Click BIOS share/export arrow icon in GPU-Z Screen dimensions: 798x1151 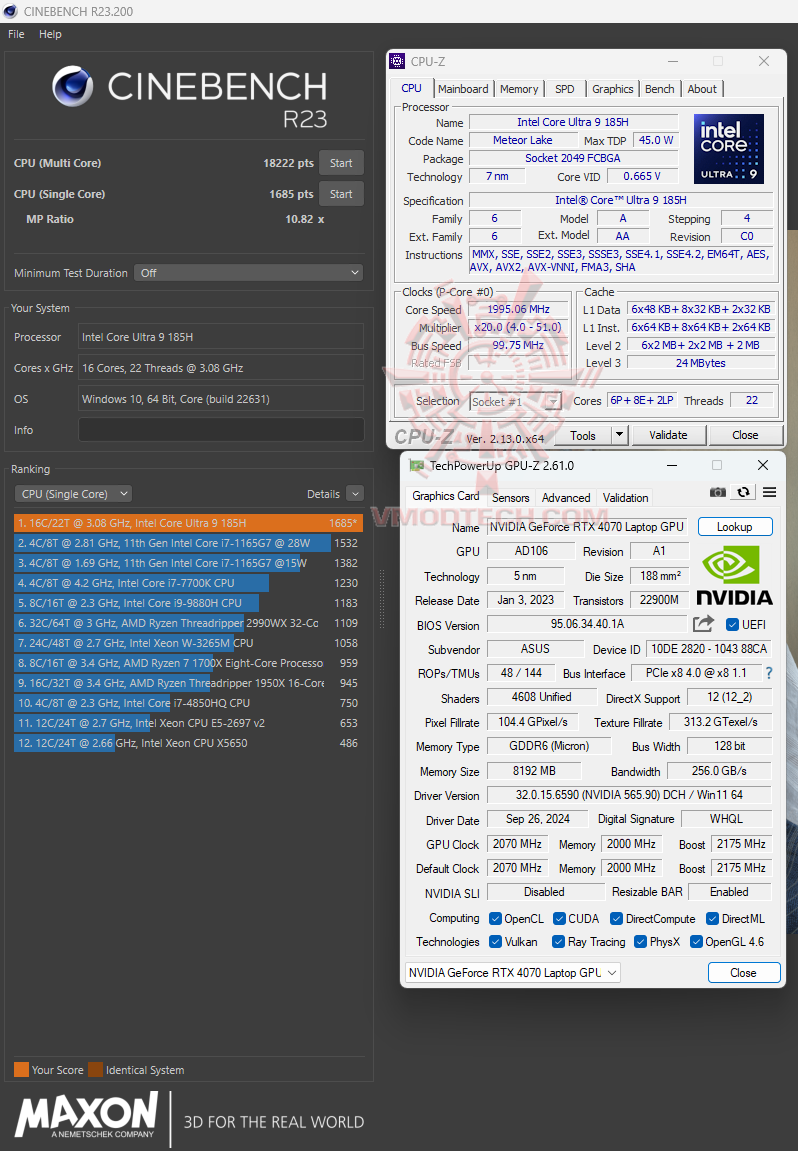coord(703,624)
